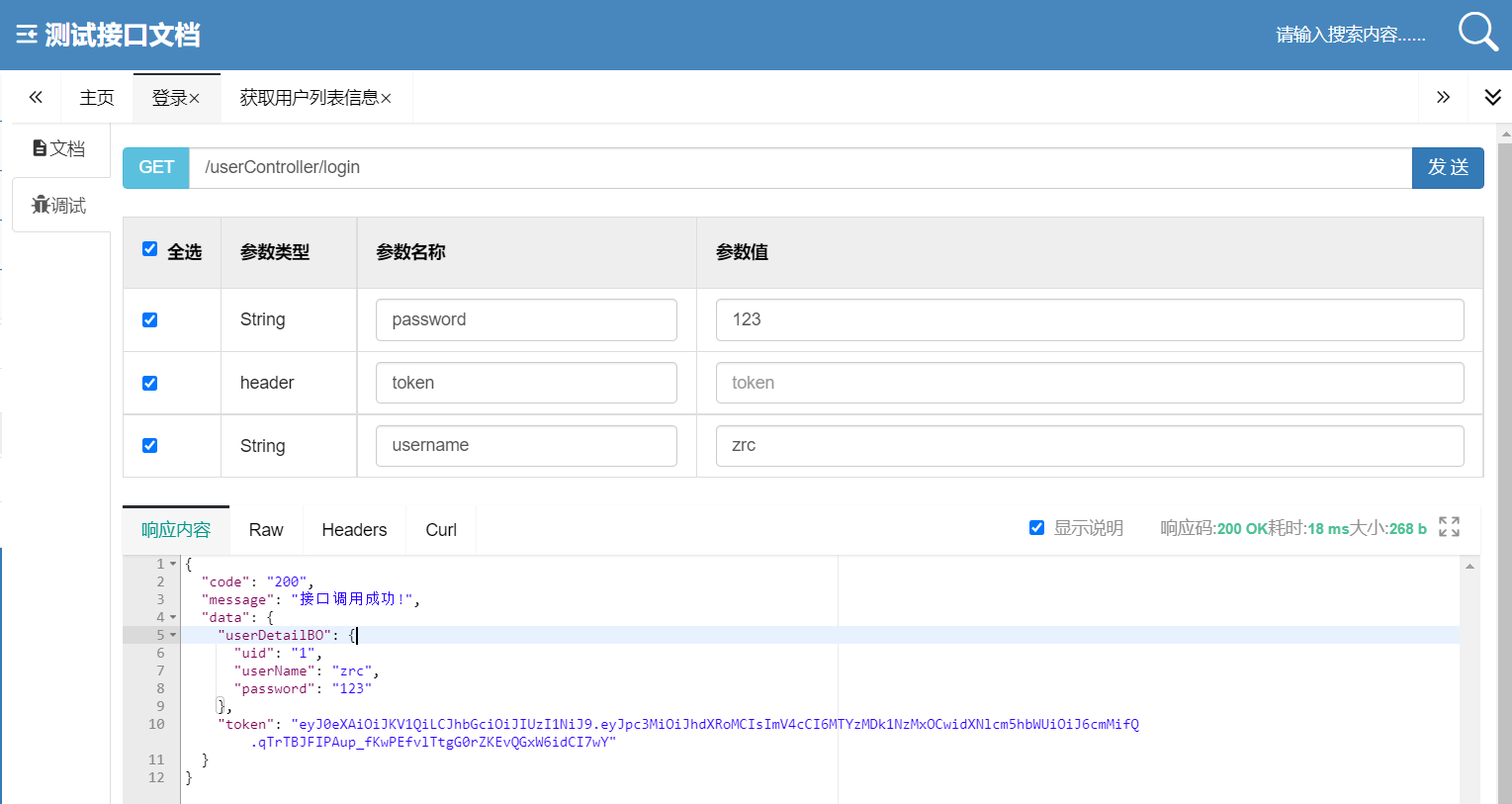Uncheck the username parameter row checkbox
Viewport: 1512px width, 804px height.
[150, 446]
